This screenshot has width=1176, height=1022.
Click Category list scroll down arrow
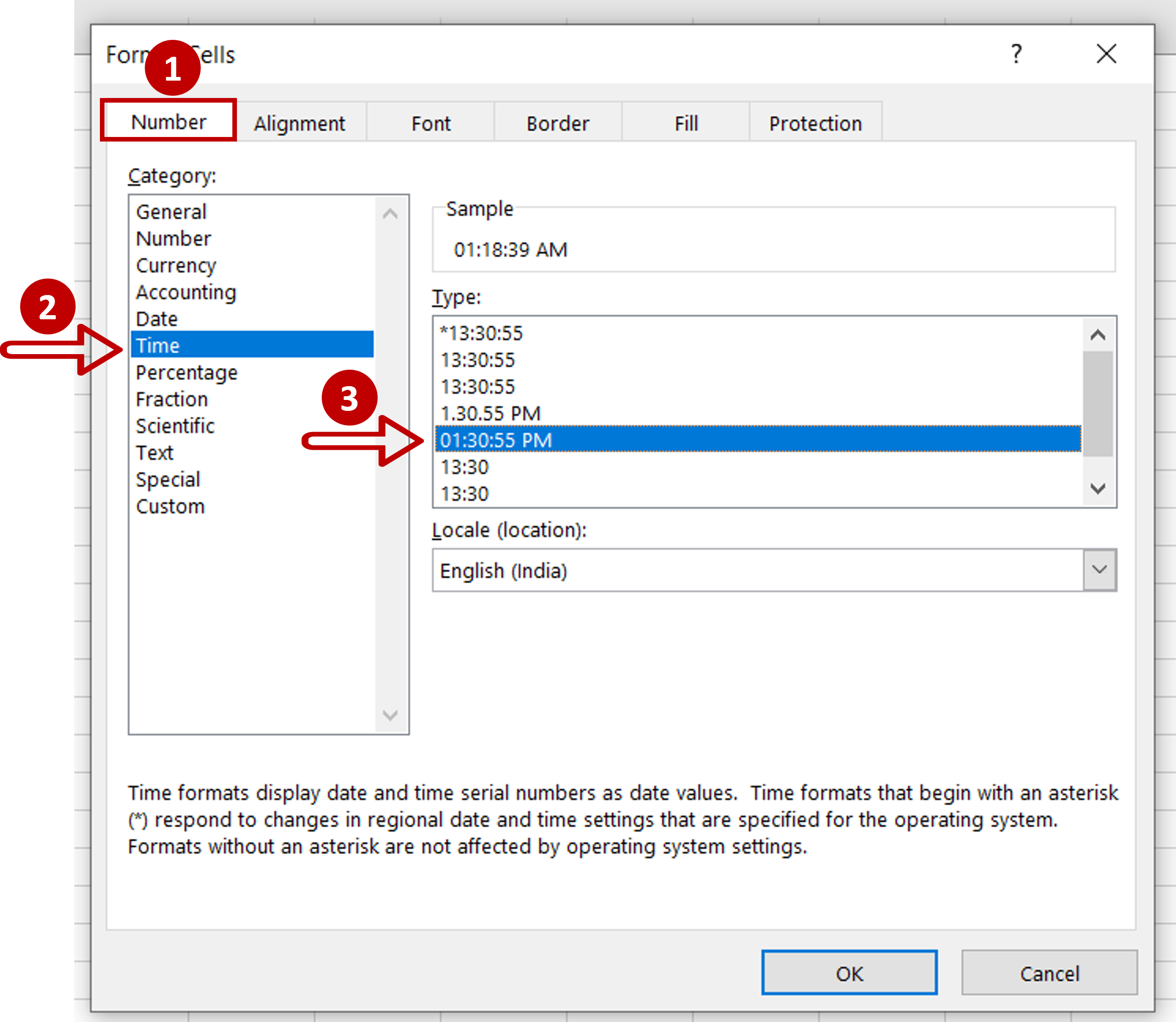[390, 715]
